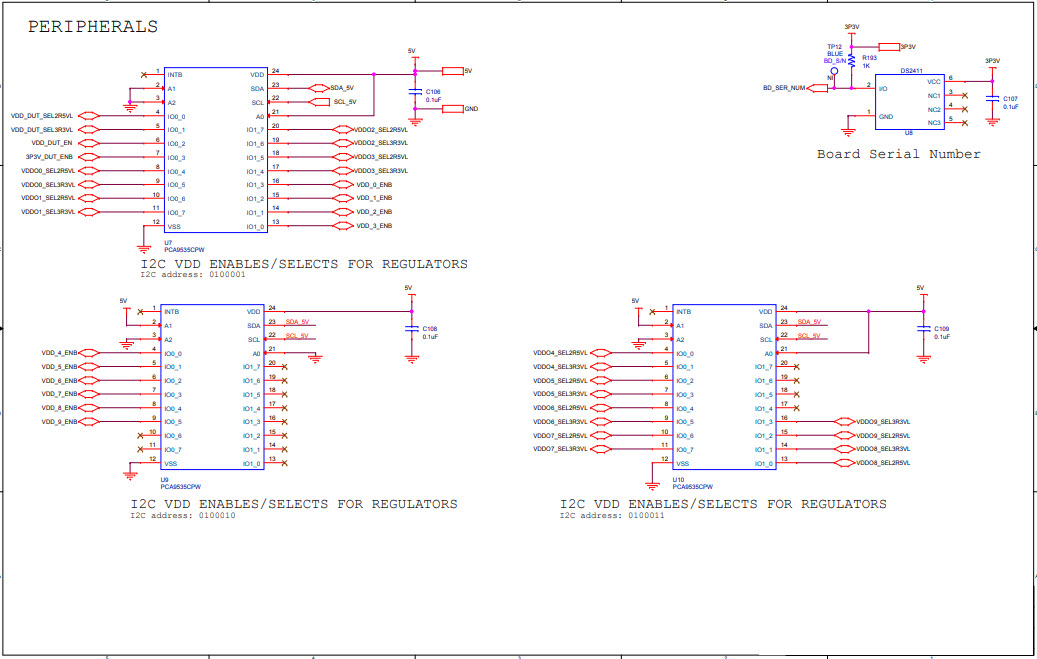This screenshot has height=659, width=1037.
Task: Select resistor R193 near the 3P3V rail
Action: coord(852,61)
